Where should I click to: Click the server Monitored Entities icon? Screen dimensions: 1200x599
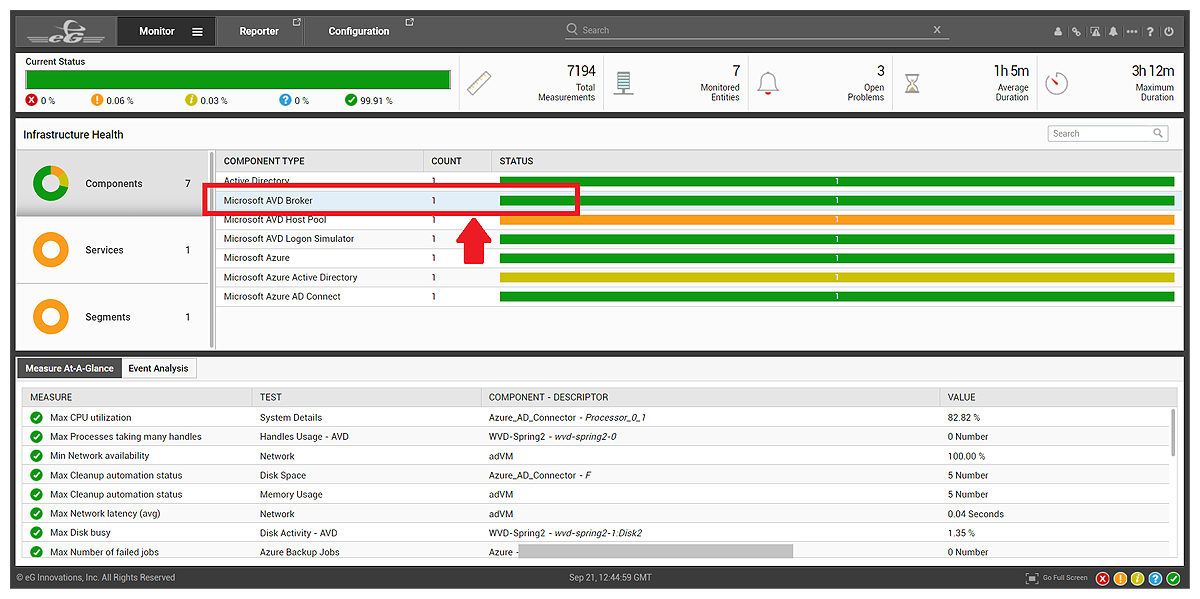click(x=623, y=83)
